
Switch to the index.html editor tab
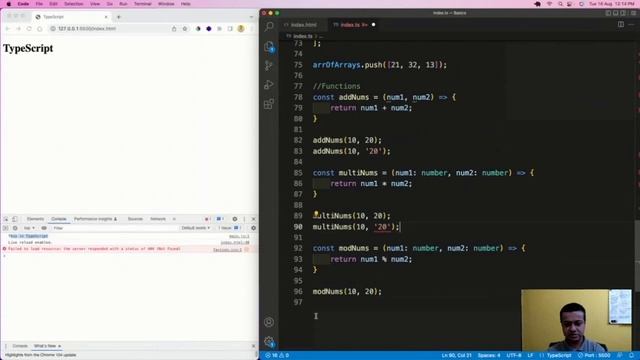pyautogui.click(x=303, y=25)
